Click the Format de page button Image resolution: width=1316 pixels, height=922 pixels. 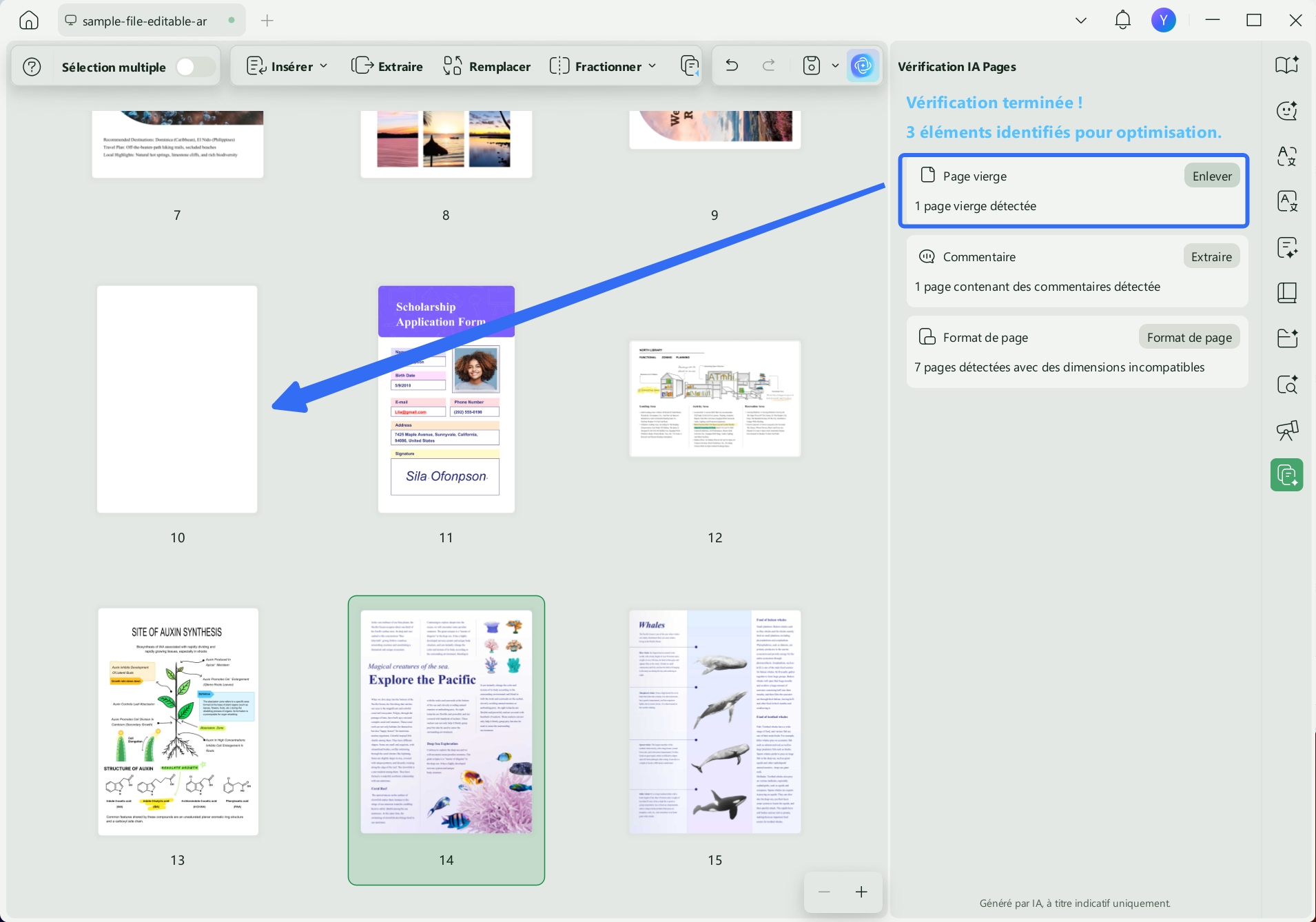[x=1189, y=337]
